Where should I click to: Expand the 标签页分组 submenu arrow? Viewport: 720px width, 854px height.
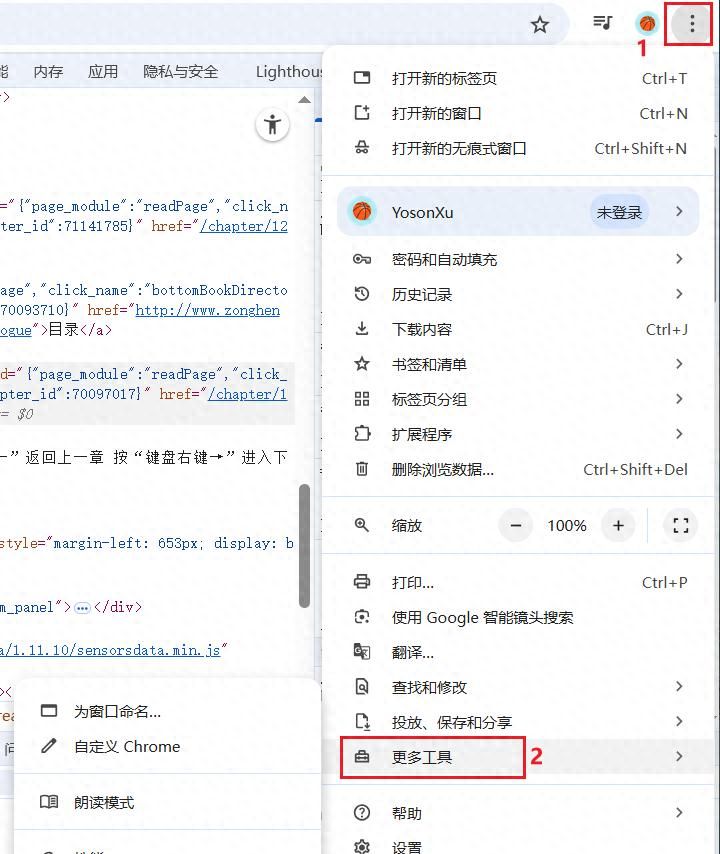click(x=679, y=399)
